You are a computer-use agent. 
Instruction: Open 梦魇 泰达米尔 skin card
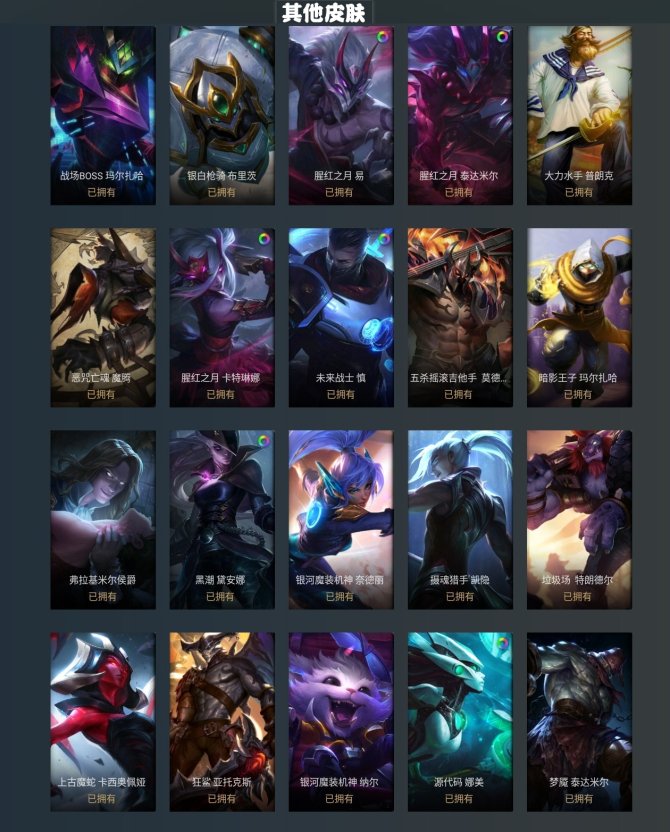point(579,722)
